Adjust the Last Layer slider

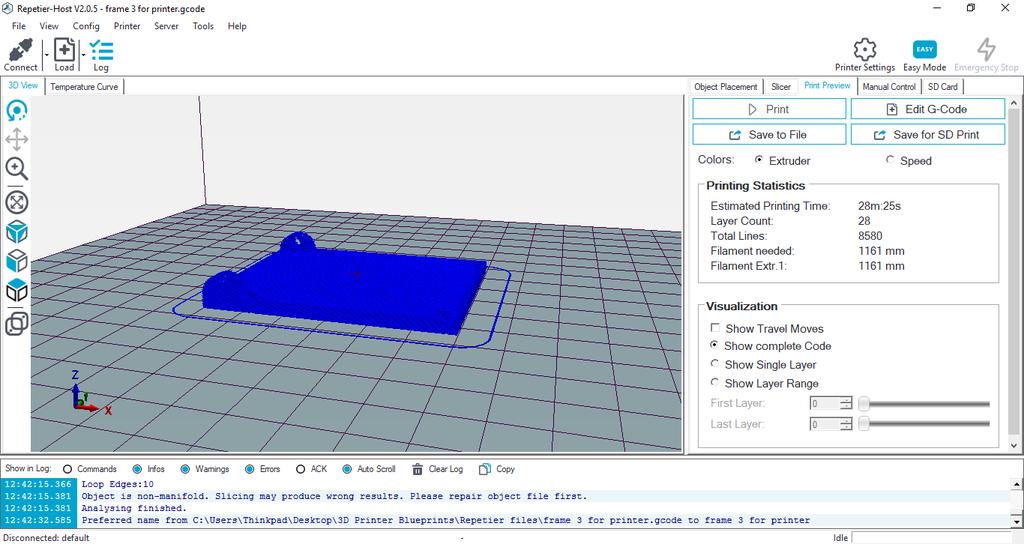[924, 424]
